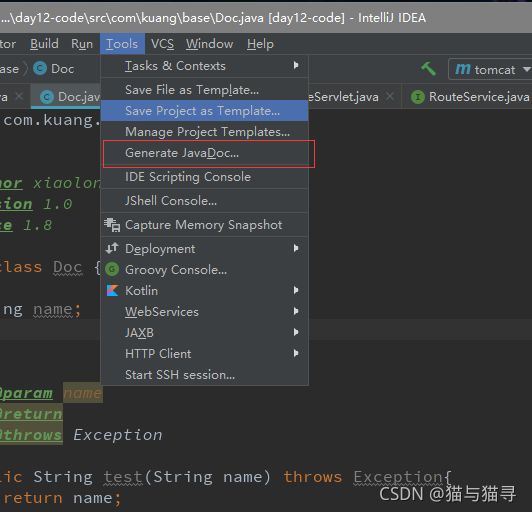The width and height of the screenshot is (532, 512).
Task: Expand the HTTP Client submenu arrow
Action: coord(296,353)
